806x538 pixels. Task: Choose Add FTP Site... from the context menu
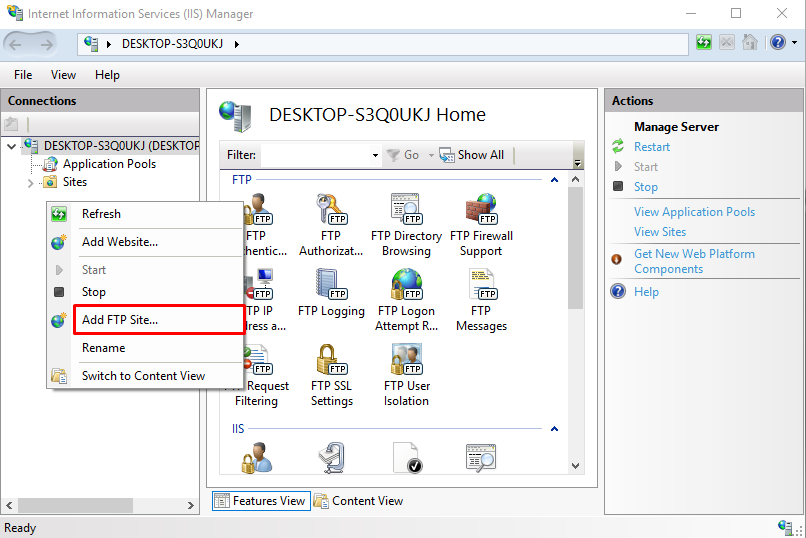pos(145,320)
